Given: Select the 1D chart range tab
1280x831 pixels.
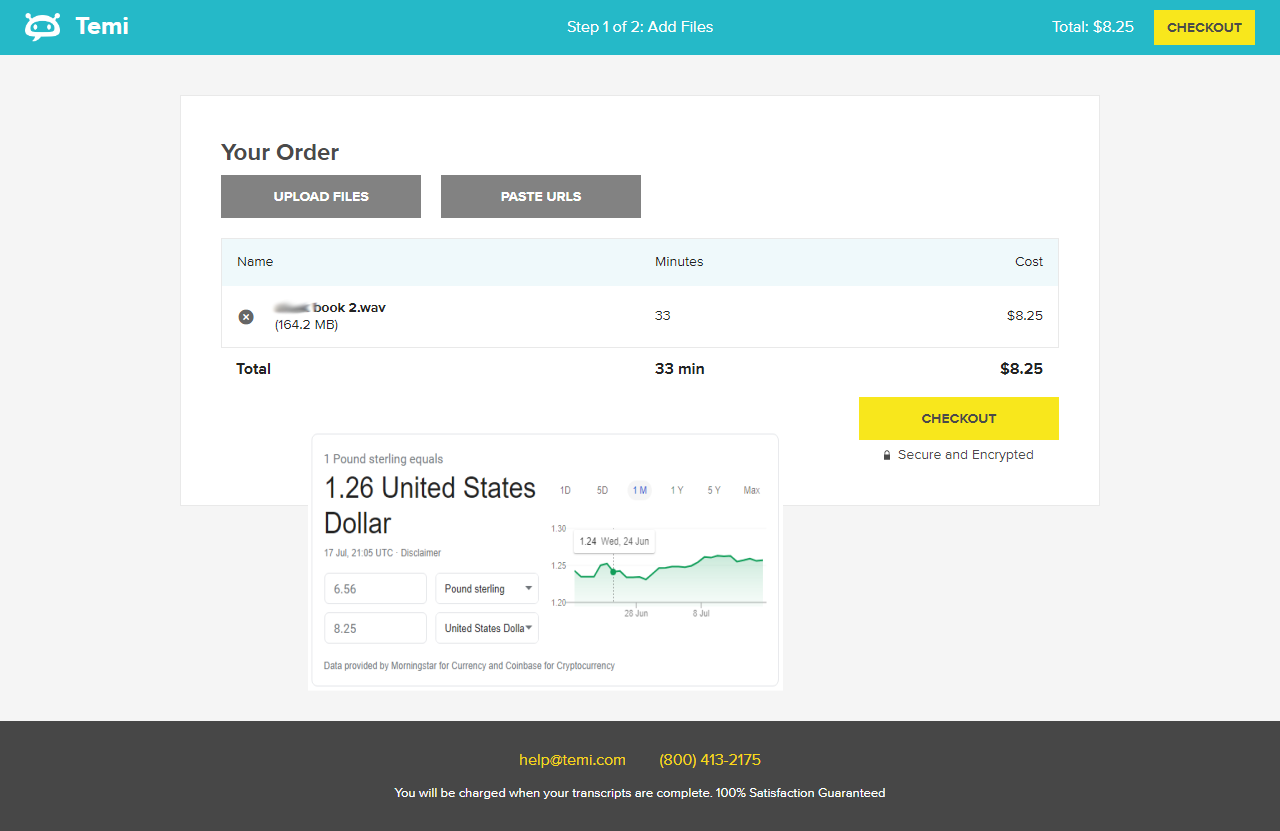Looking at the screenshot, I should 565,490.
